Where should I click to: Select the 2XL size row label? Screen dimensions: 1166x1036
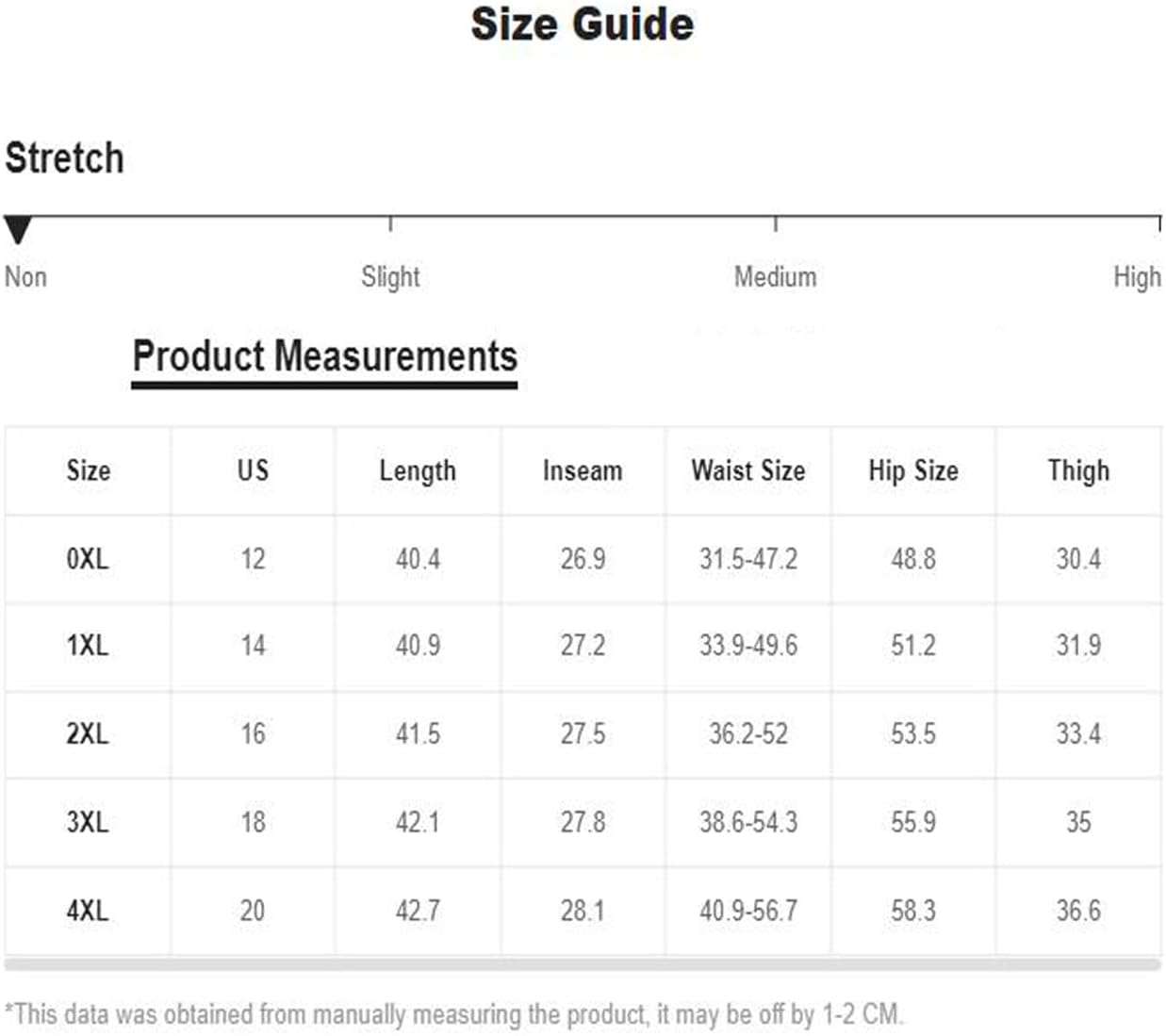pos(88,733)
